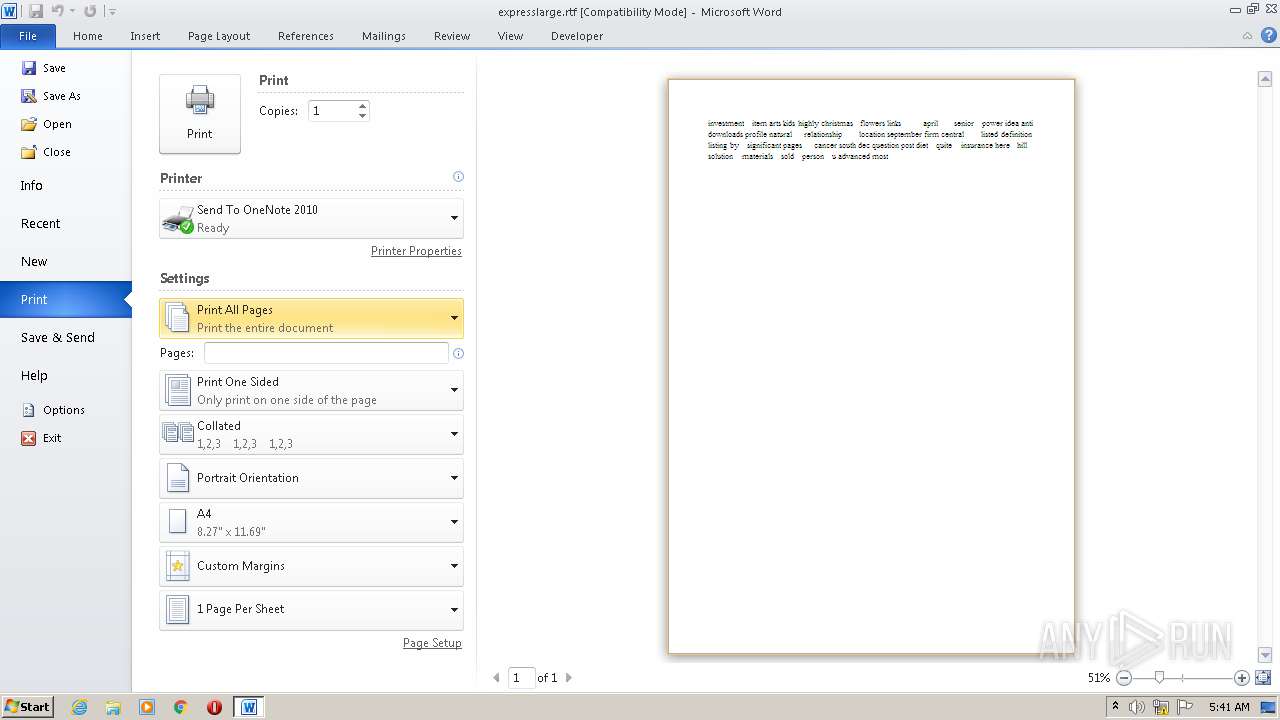Viewport: 1280px width, 720px height.
Task: Open the Custom Margins dropdown
Action: pyautogui.click(x=311, y=566)
